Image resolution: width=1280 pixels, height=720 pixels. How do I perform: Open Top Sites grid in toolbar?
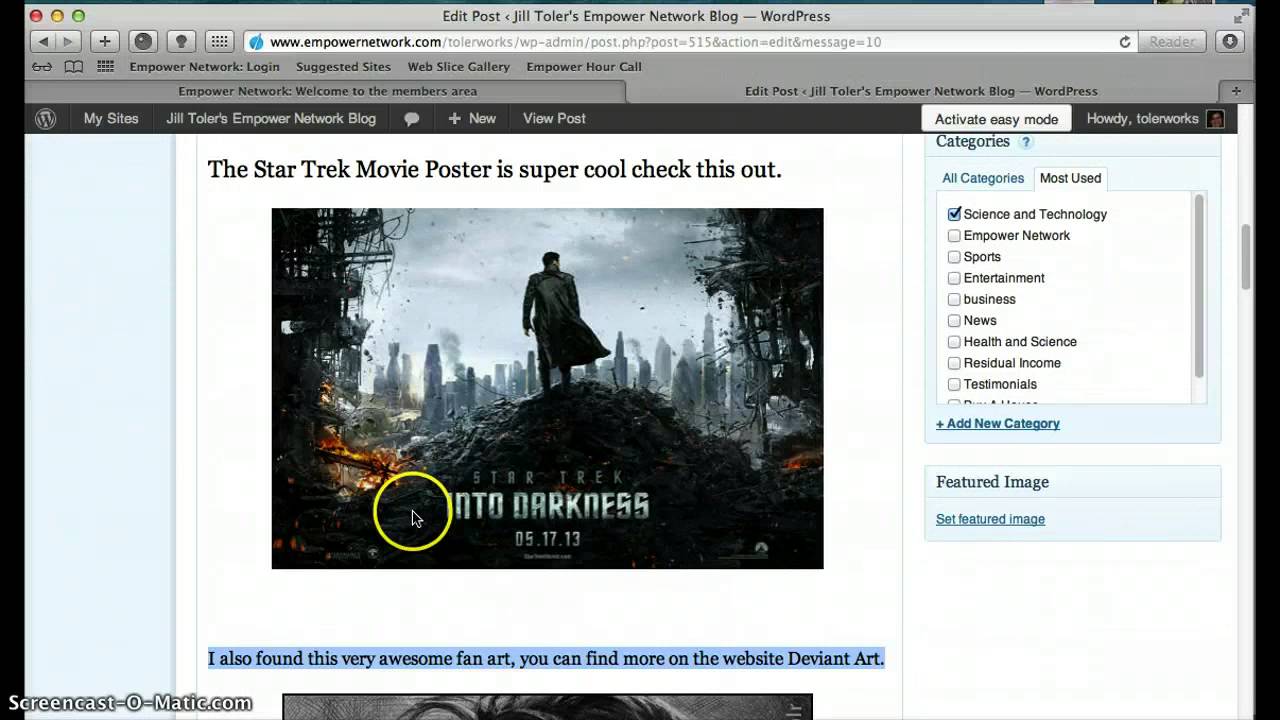coord(219,42)
